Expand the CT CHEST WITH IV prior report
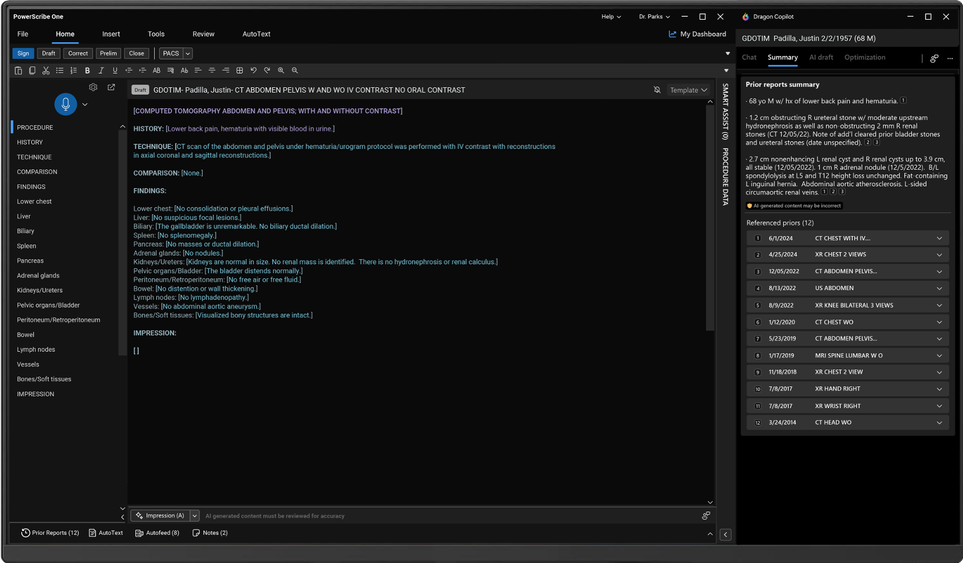963x563 pixels. pyautogui.click(x=940, y=238)
